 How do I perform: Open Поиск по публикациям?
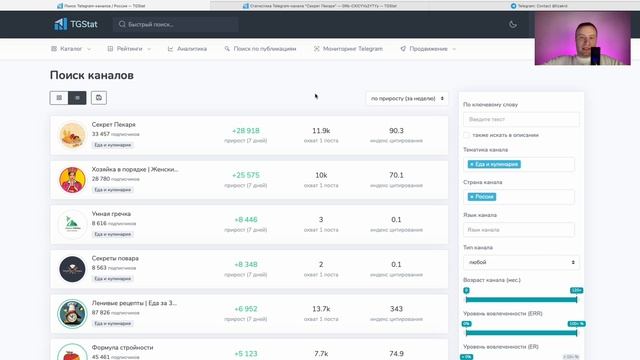tap(260, 49)
